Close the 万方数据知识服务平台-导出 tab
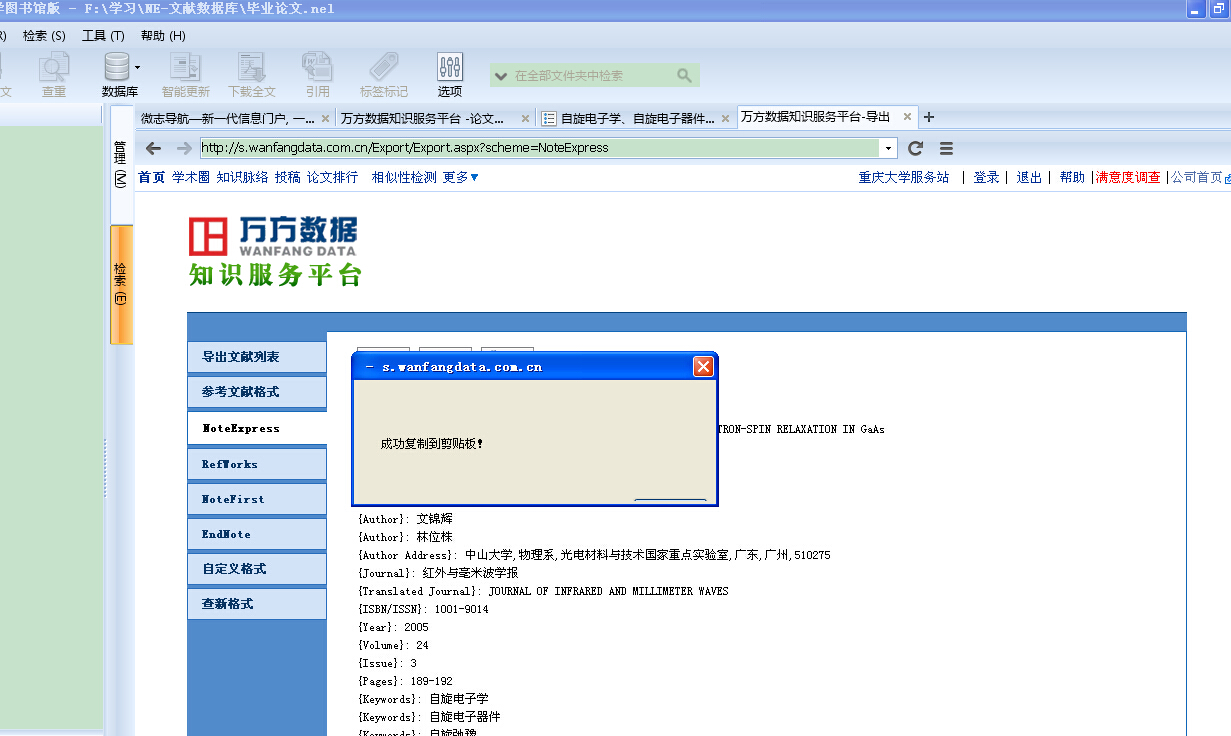Image resolution: width=1231 pixels, height=736 pixels. coord(907,117)
